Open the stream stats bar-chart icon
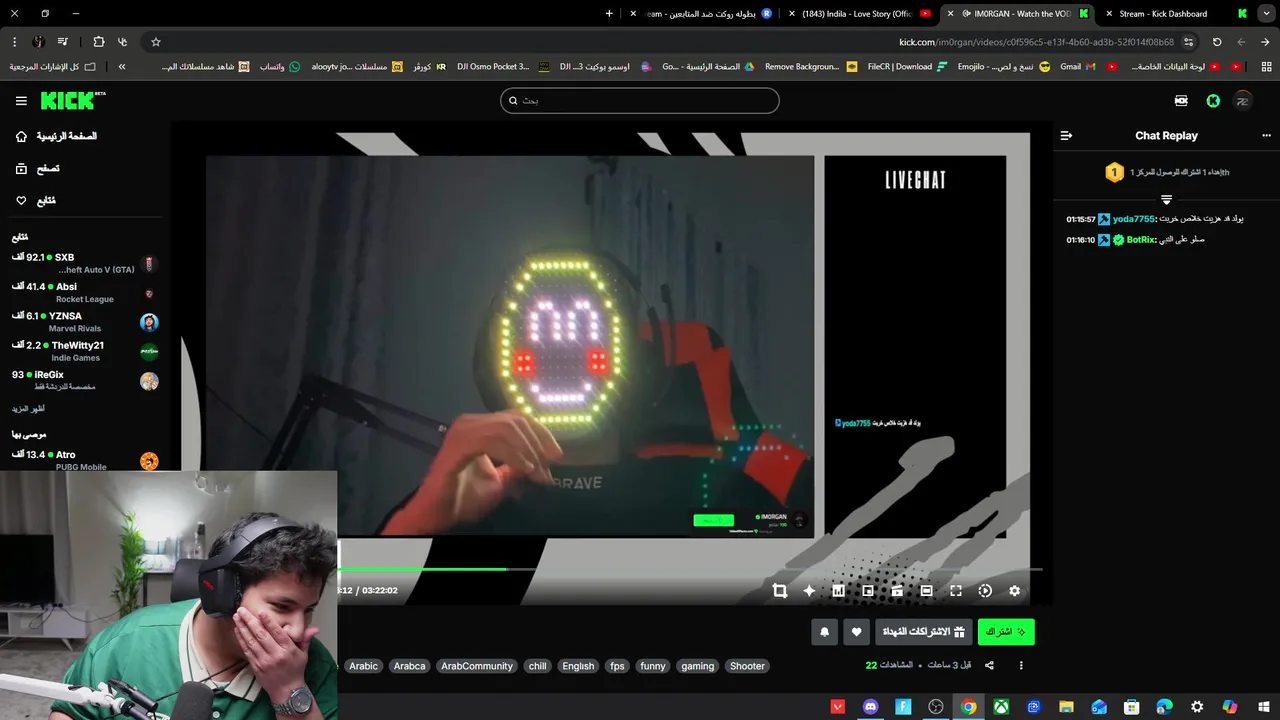1280x720 pixels. [838, 591]
